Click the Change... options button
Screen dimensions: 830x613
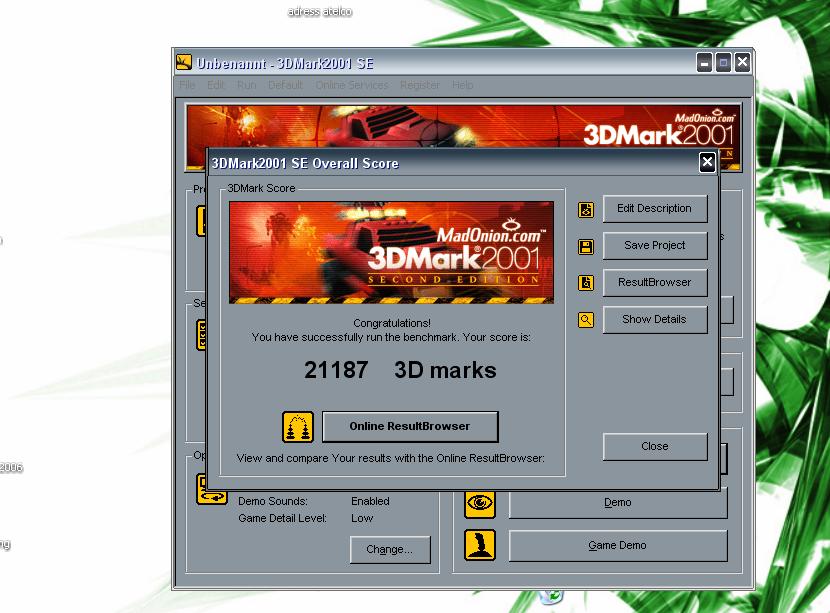pyautogui.click(x=390, y=549)
